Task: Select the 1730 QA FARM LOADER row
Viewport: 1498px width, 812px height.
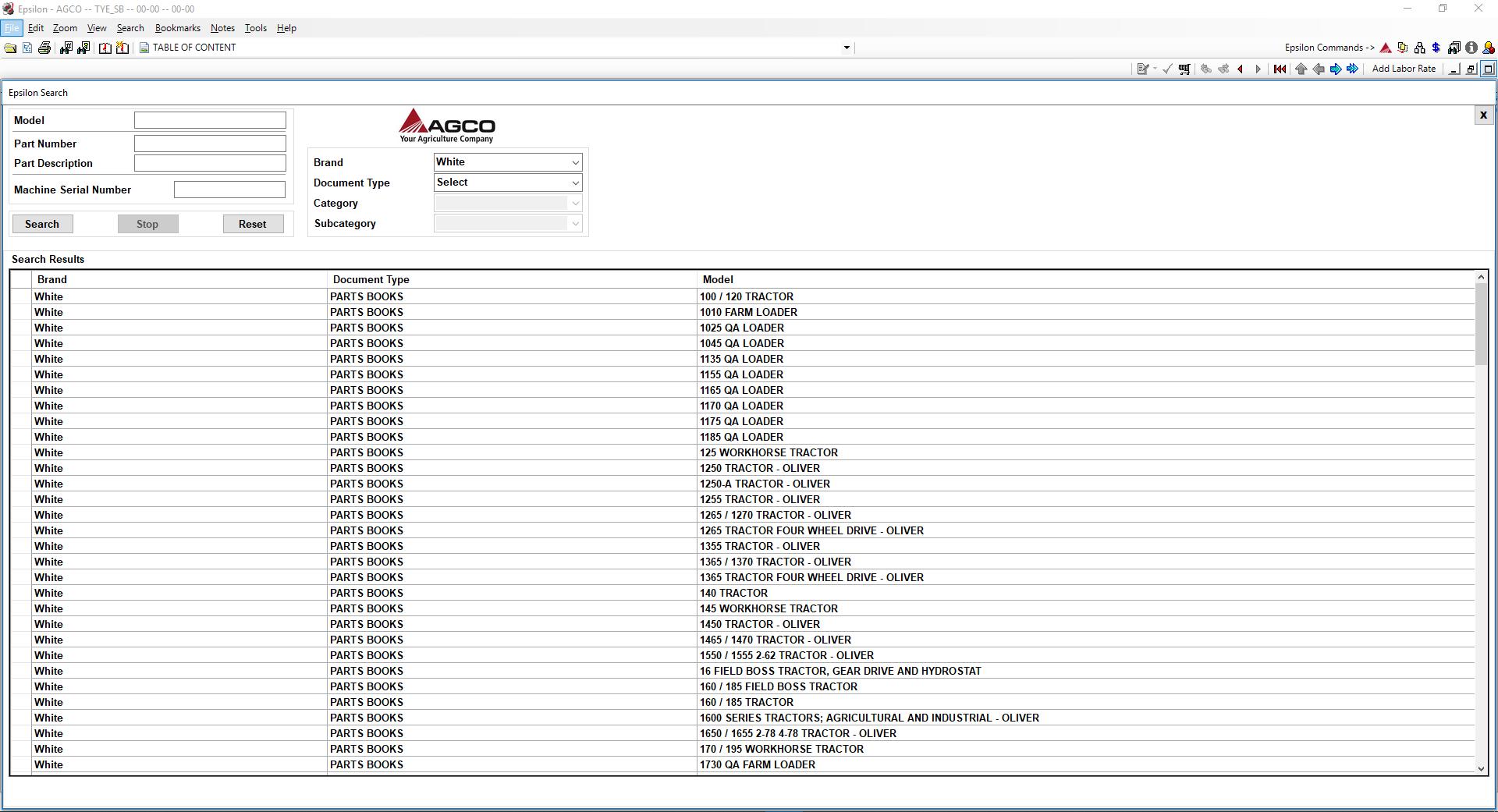Action: click(742, 764)
